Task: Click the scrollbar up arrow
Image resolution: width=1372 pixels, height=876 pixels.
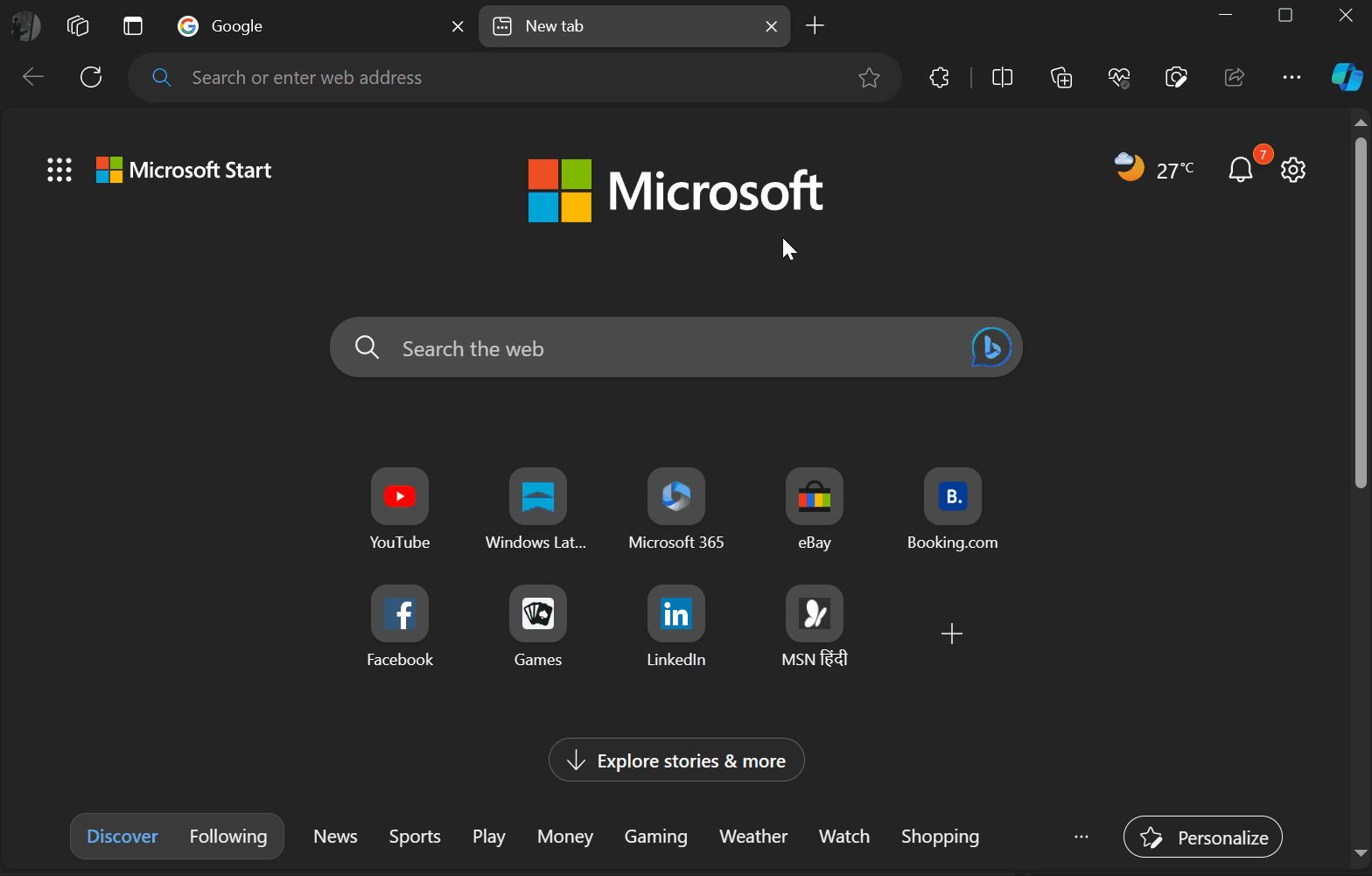Action: tap(1361, 123)
